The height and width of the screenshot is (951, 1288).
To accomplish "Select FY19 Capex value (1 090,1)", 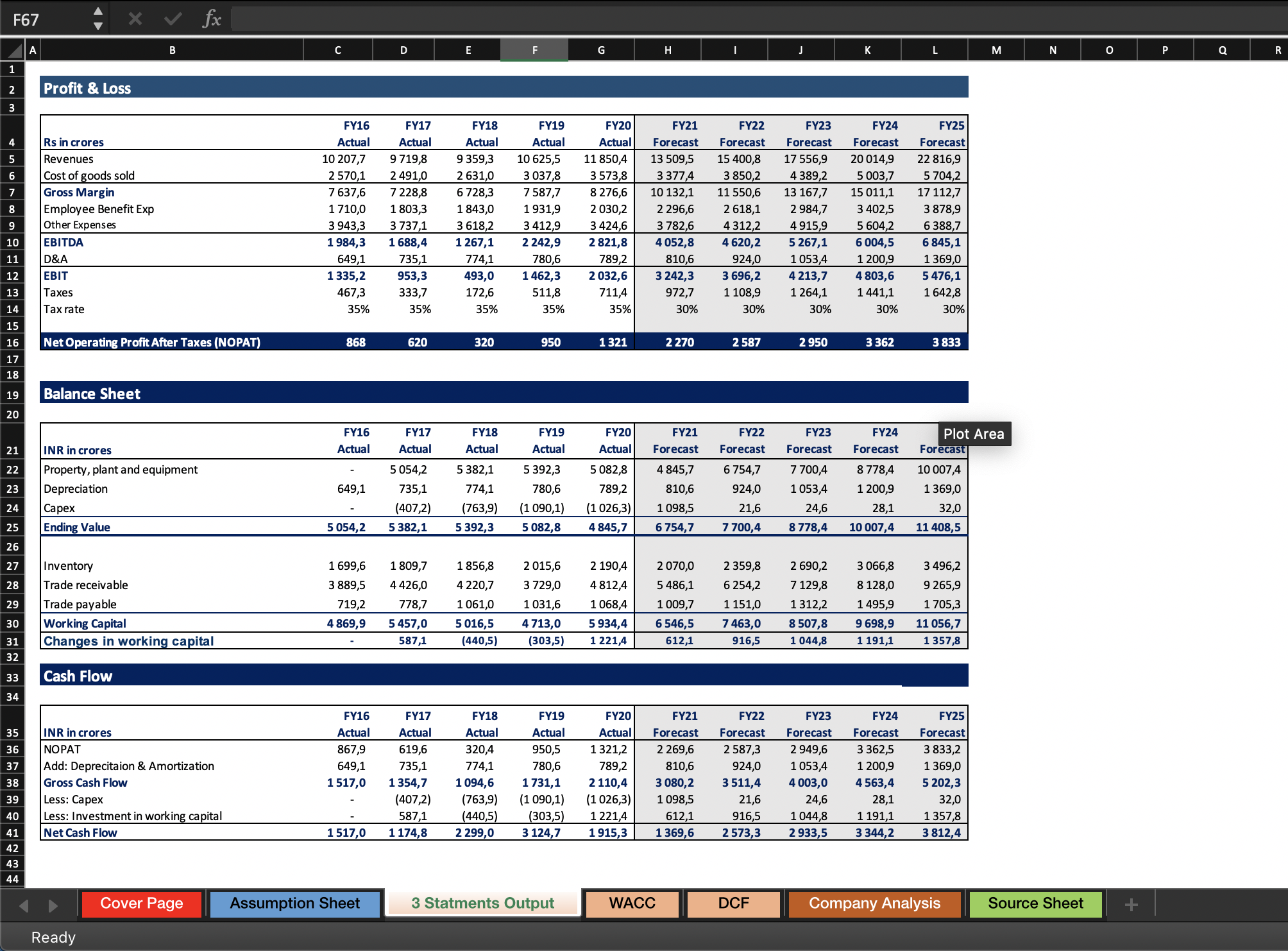I will tap(542, 508).
